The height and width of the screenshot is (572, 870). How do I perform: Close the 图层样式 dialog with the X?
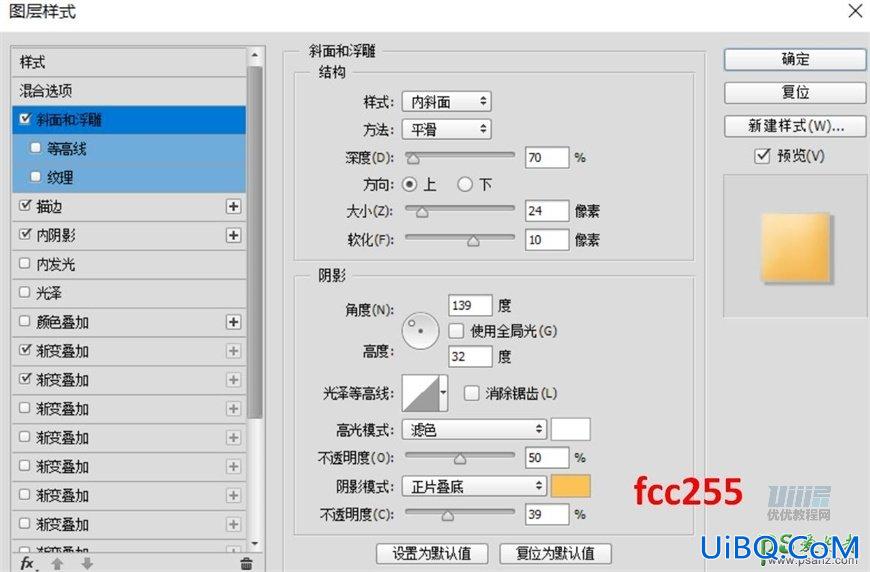856,10
